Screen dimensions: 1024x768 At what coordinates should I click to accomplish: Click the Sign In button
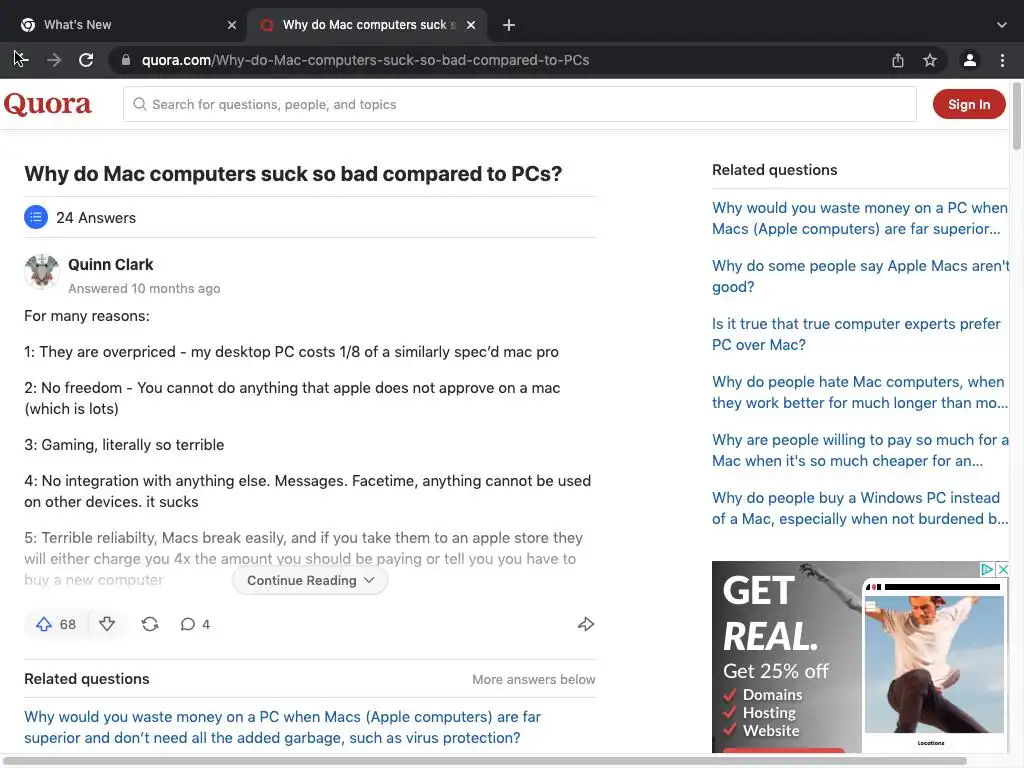coord(969,104)
